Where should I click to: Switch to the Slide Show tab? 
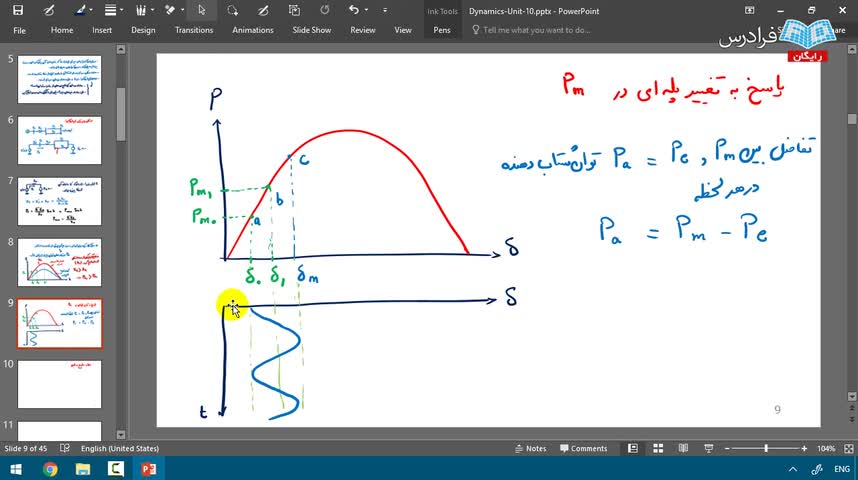click(x=311, y=30)
